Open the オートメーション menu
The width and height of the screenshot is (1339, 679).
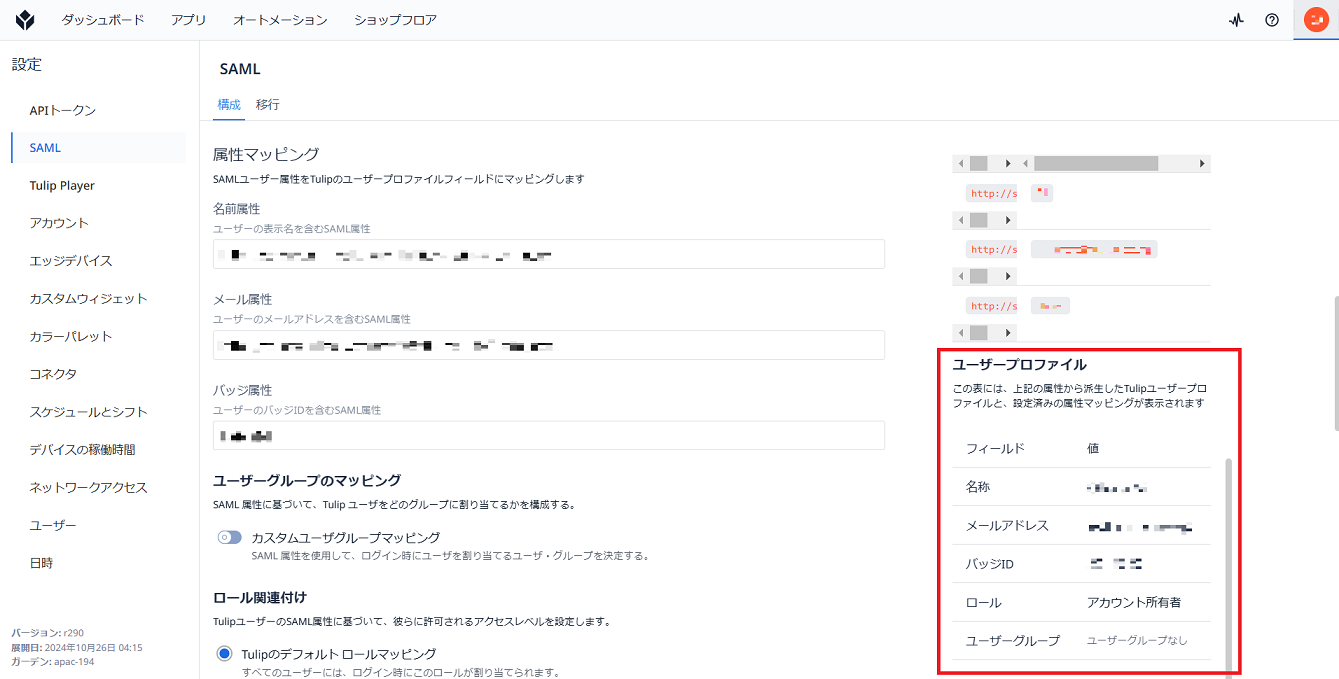[x=280, y=20]
